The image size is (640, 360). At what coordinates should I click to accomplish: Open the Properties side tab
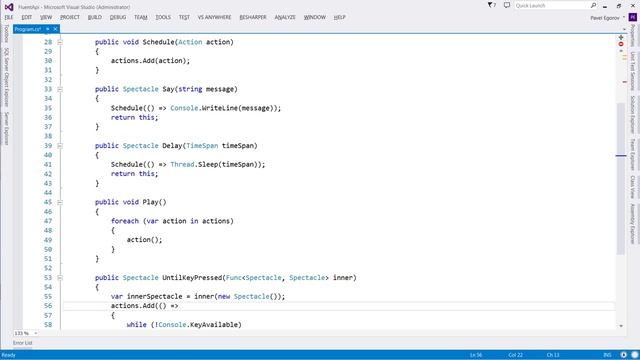[x=633, y=36]
